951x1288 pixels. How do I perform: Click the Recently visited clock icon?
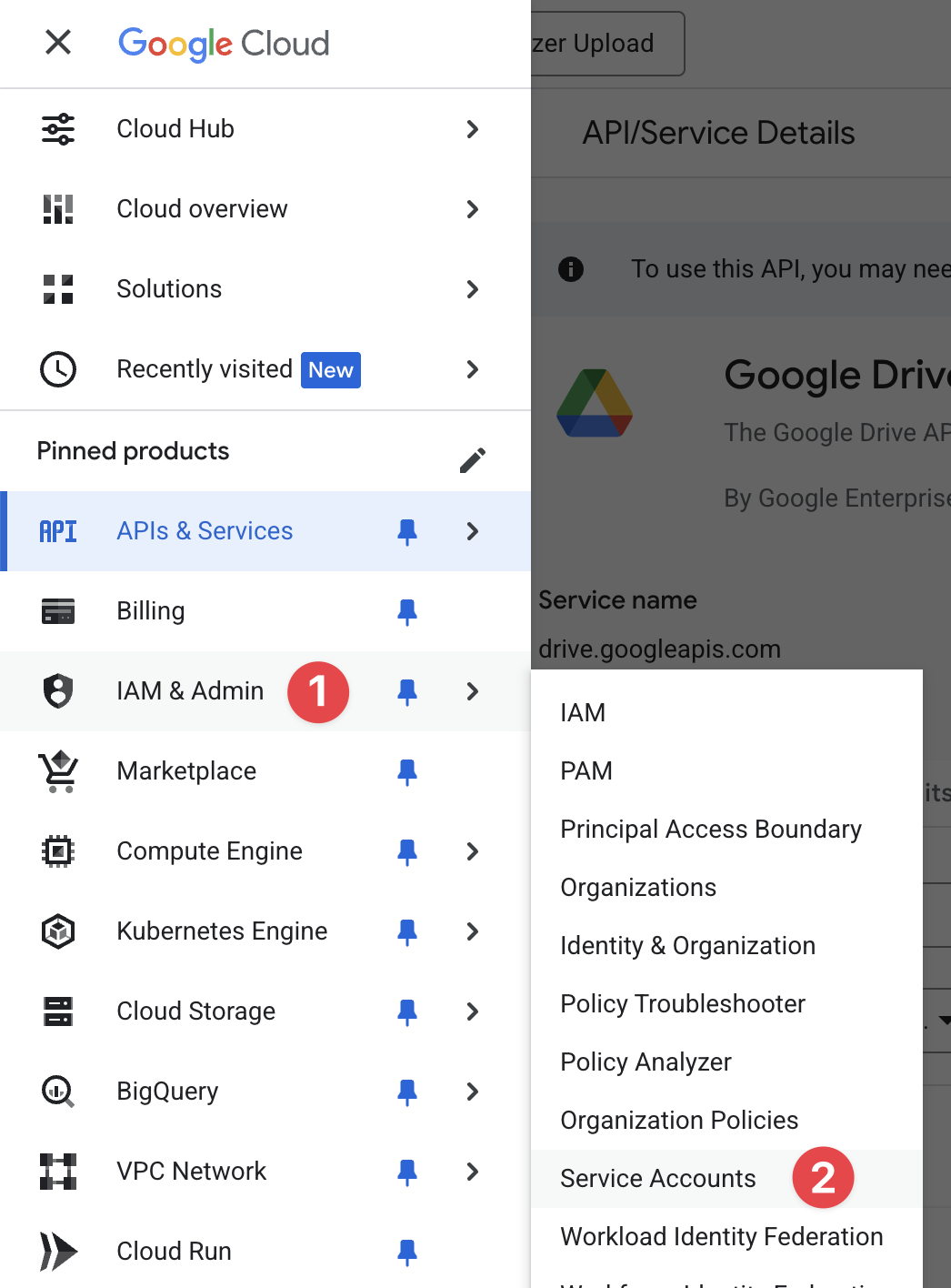(58, 369)
